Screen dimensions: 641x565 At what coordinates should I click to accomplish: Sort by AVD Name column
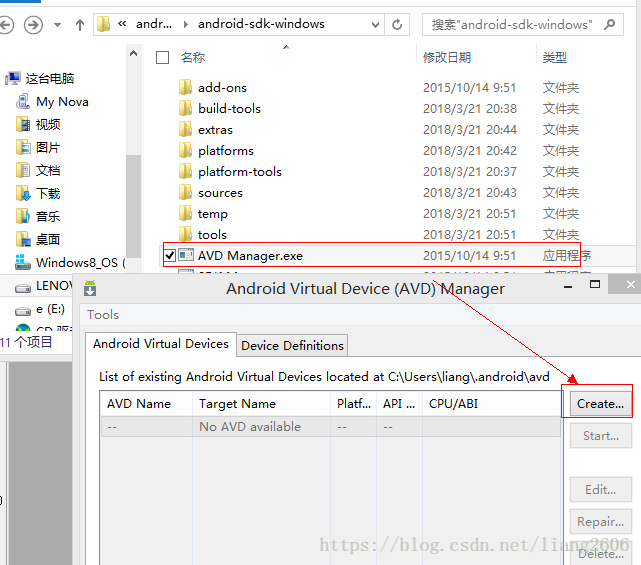[146, 404]
